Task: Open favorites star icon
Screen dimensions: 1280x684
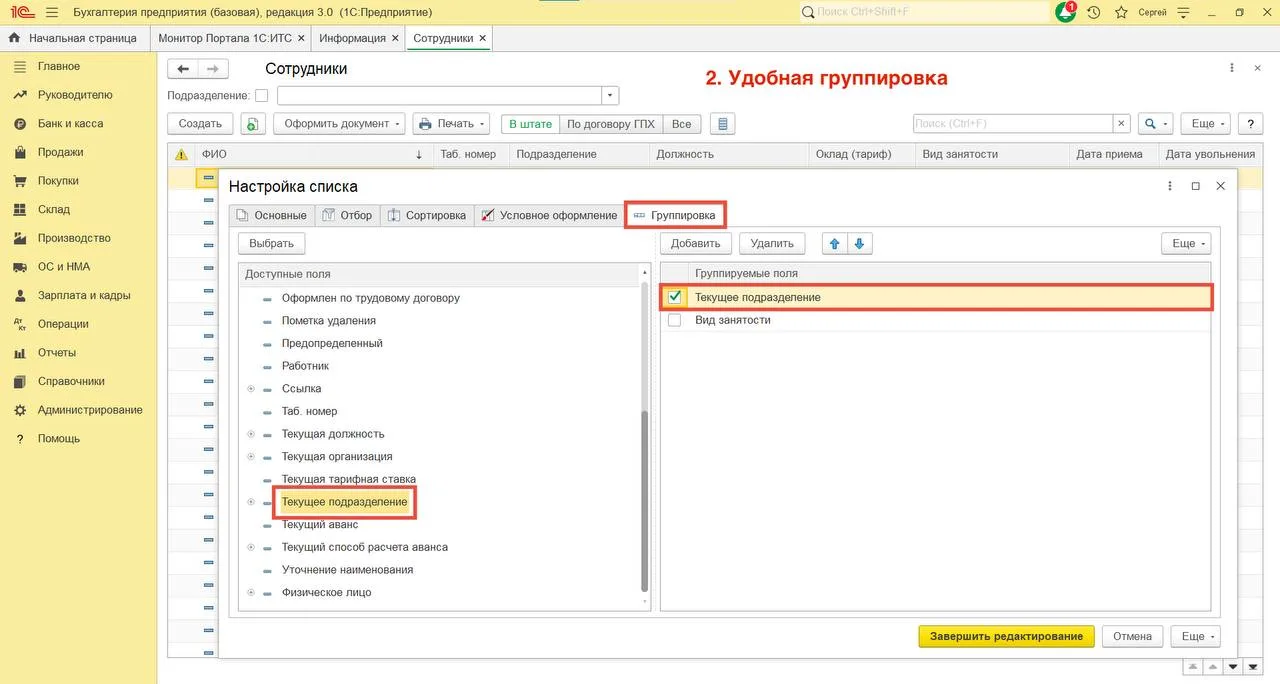Action: pyautogui.click(x=1121, y=12)
